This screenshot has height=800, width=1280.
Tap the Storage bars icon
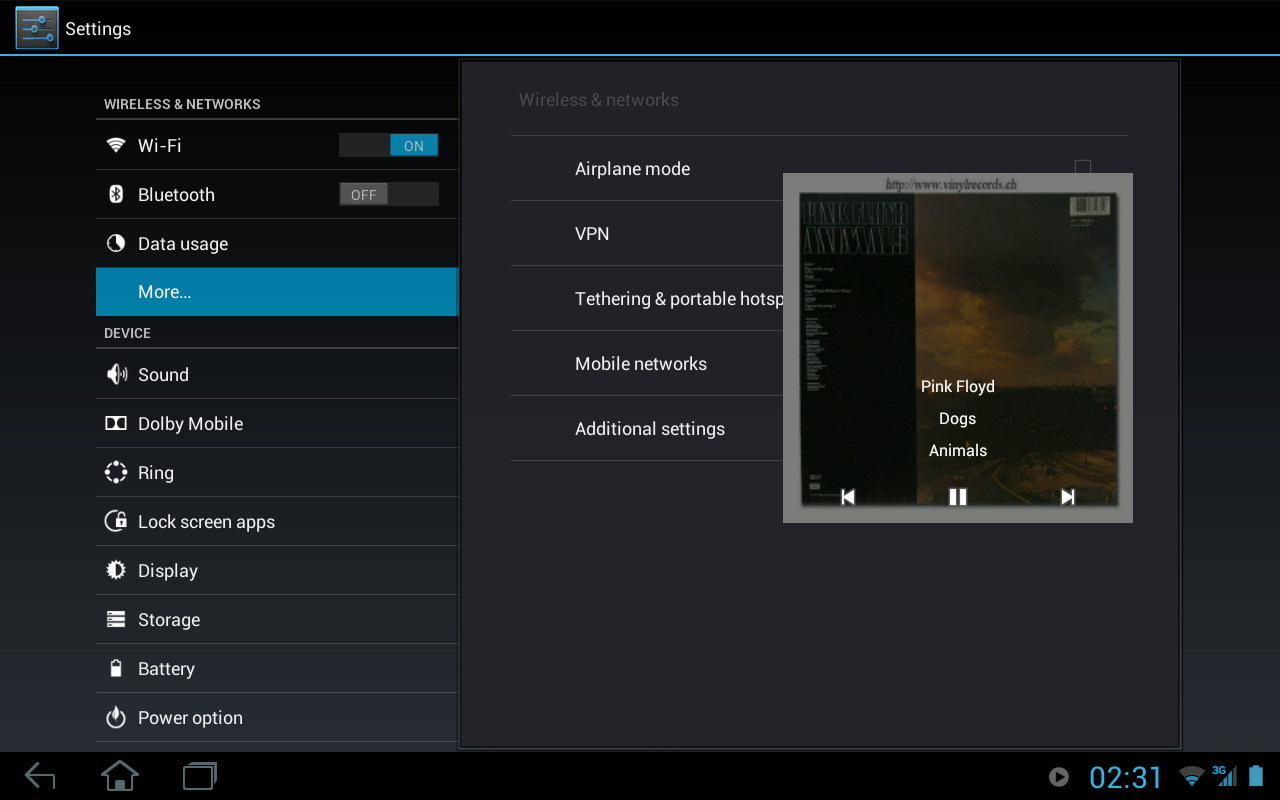tap(116, 619)
